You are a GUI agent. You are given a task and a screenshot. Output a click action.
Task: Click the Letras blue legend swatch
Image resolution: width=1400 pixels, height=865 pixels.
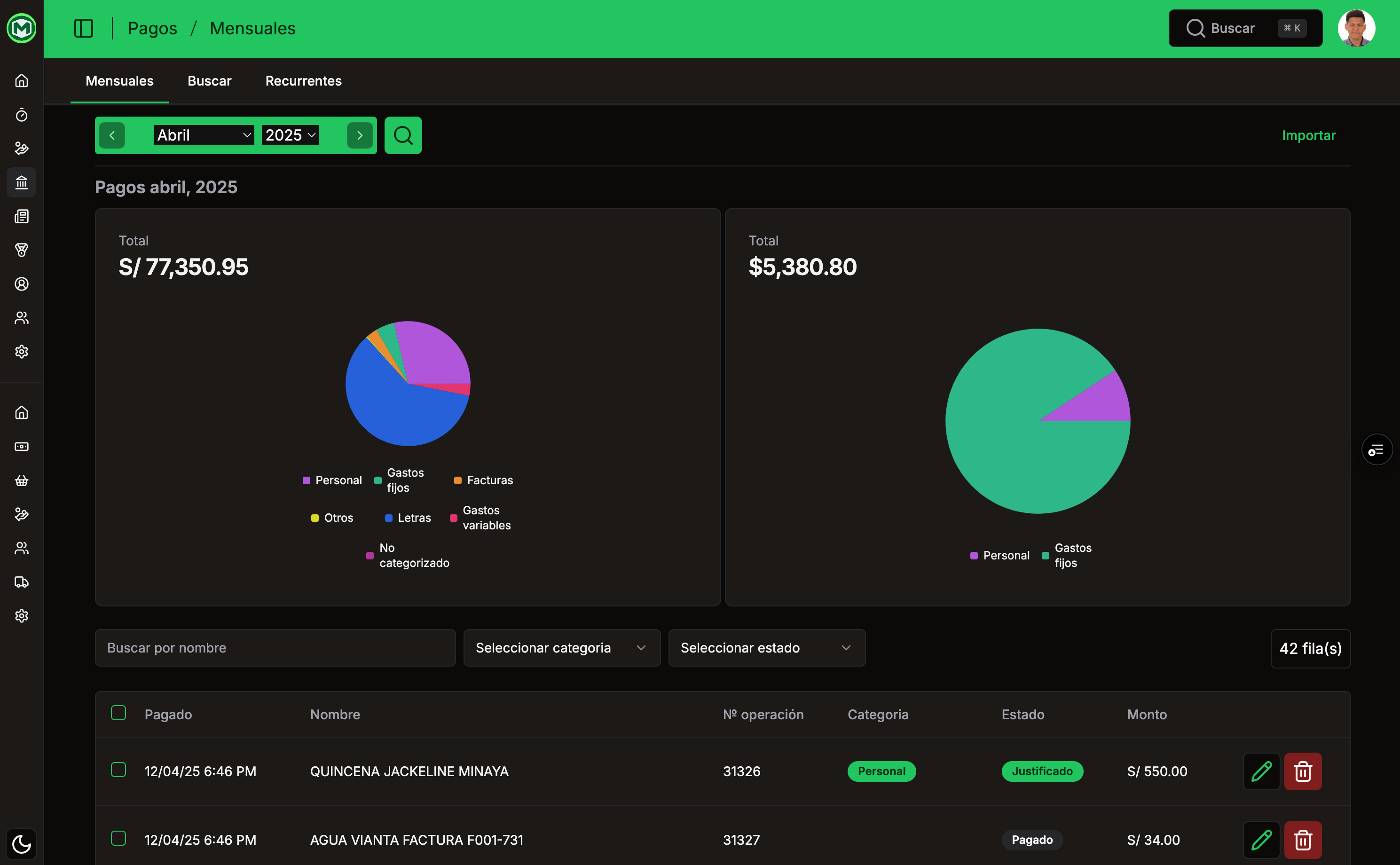click(388, 518)
